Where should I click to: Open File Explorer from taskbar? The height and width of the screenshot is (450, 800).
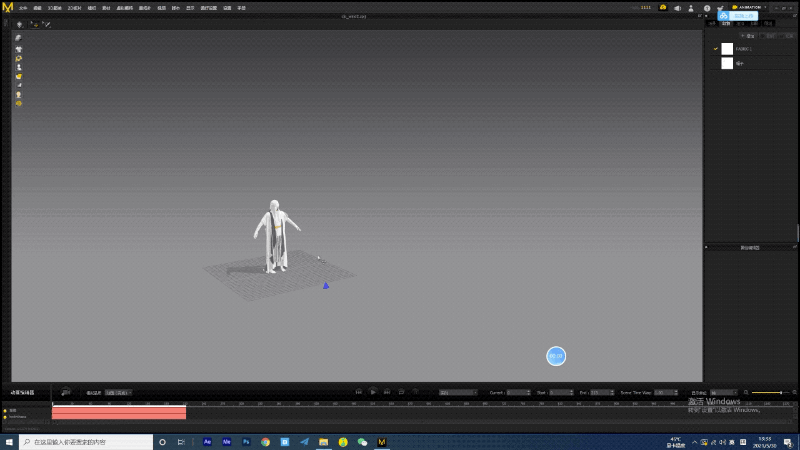[323, 442]
